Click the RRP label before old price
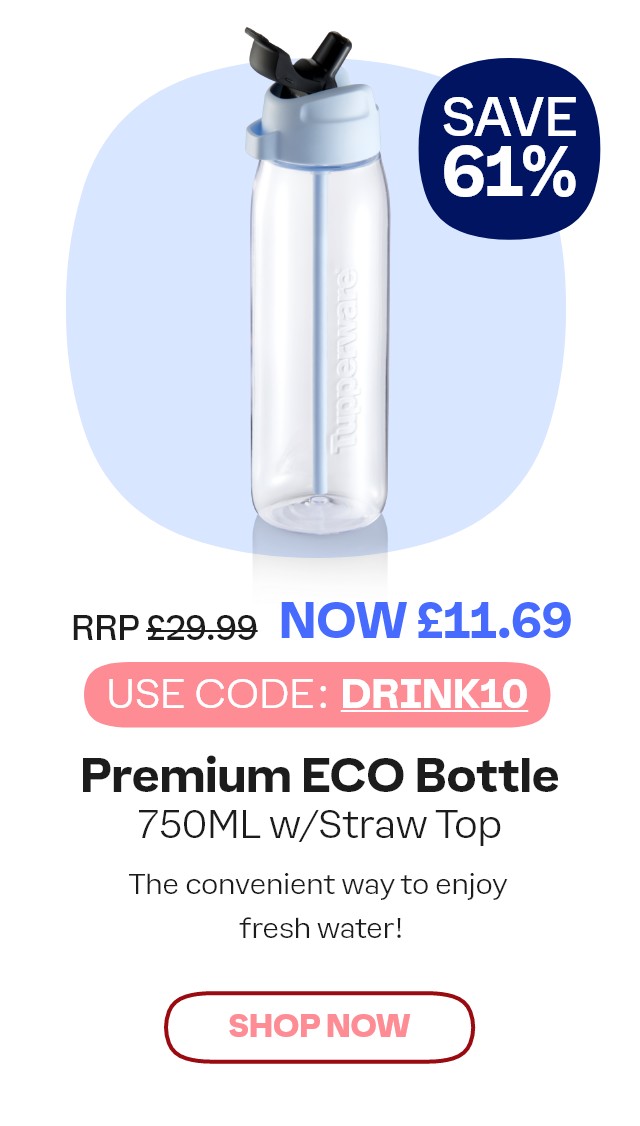Viewport: 640px width, 1126px height. [x=106, y=629]
